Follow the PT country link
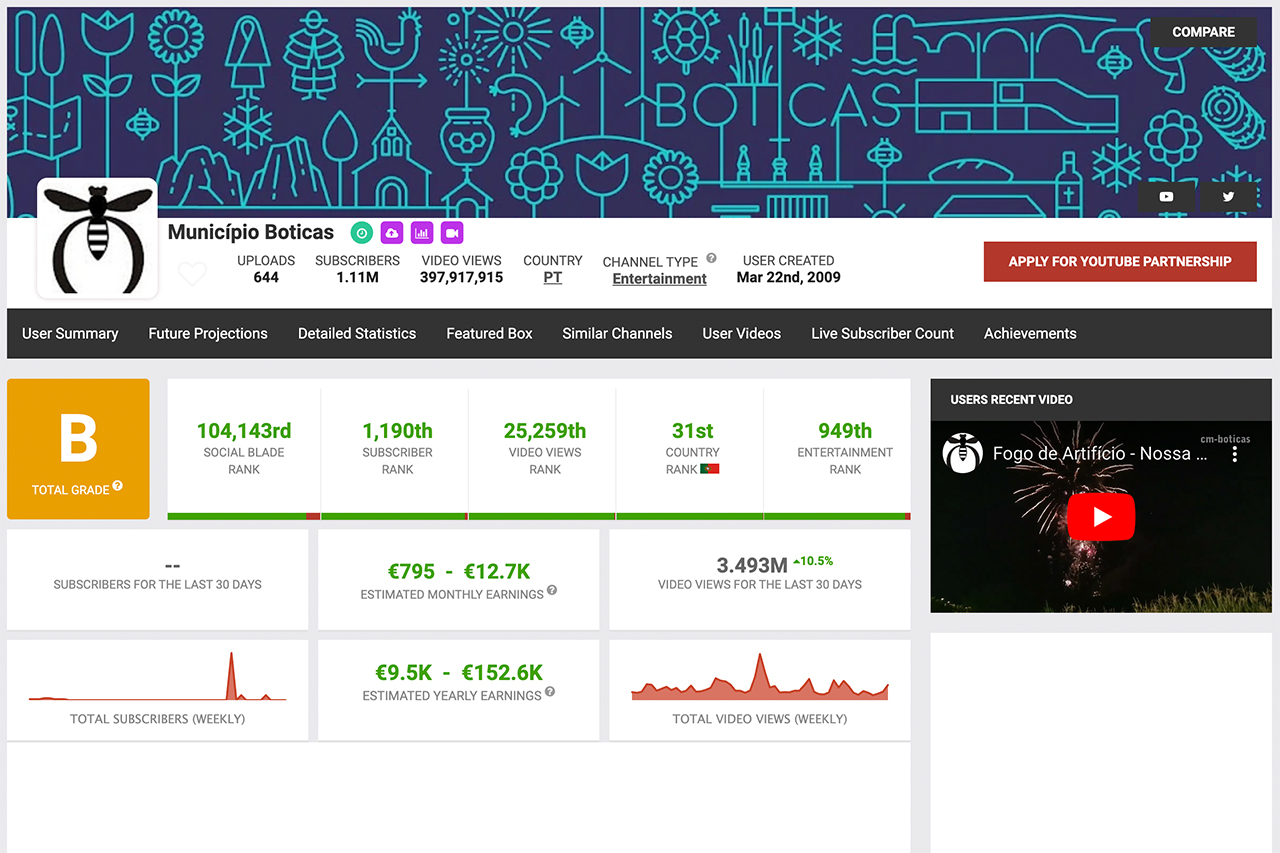 [x=553, y=278]
